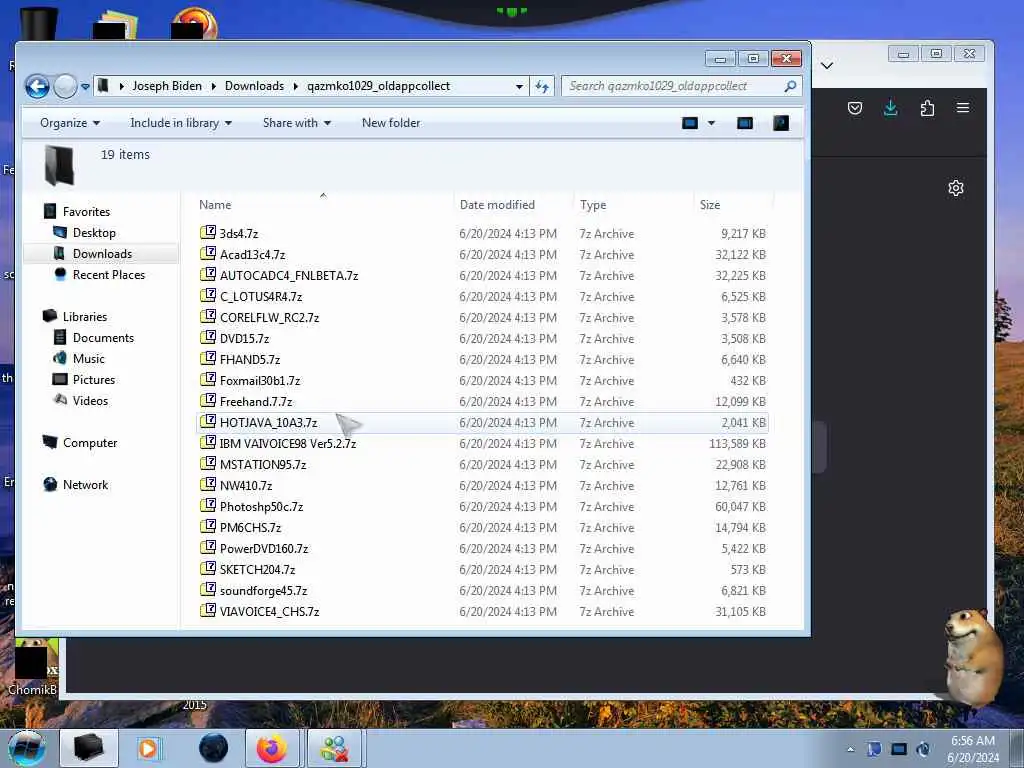
Task: Select the PM6CHS.7z archive icon
Action: pos(208,526)
